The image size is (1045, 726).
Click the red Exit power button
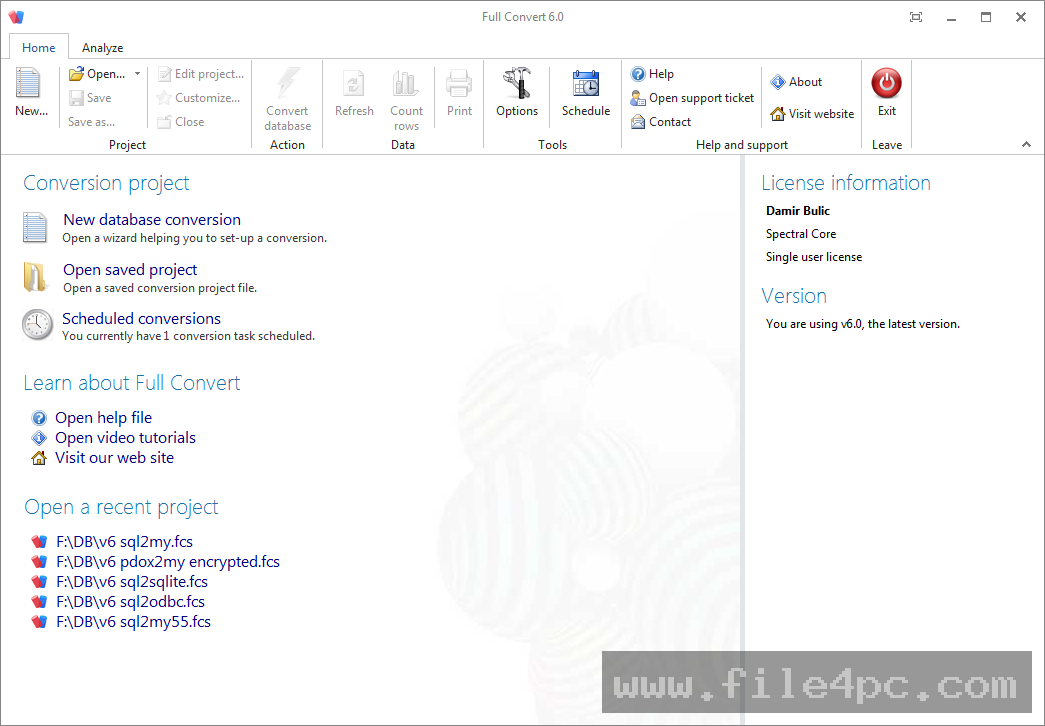tap(886, 83)
